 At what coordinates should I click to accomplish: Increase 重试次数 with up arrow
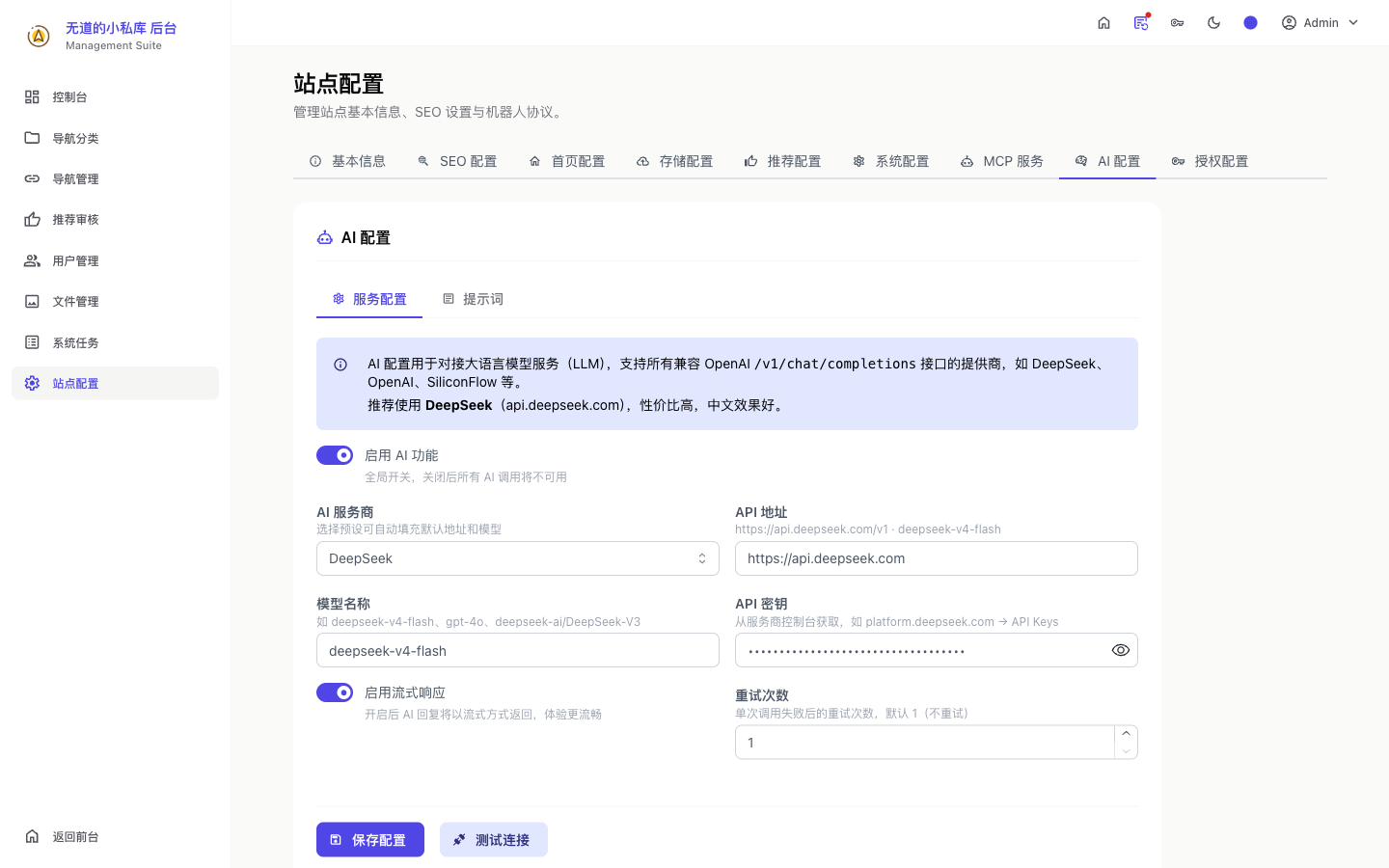(1126, 734)
